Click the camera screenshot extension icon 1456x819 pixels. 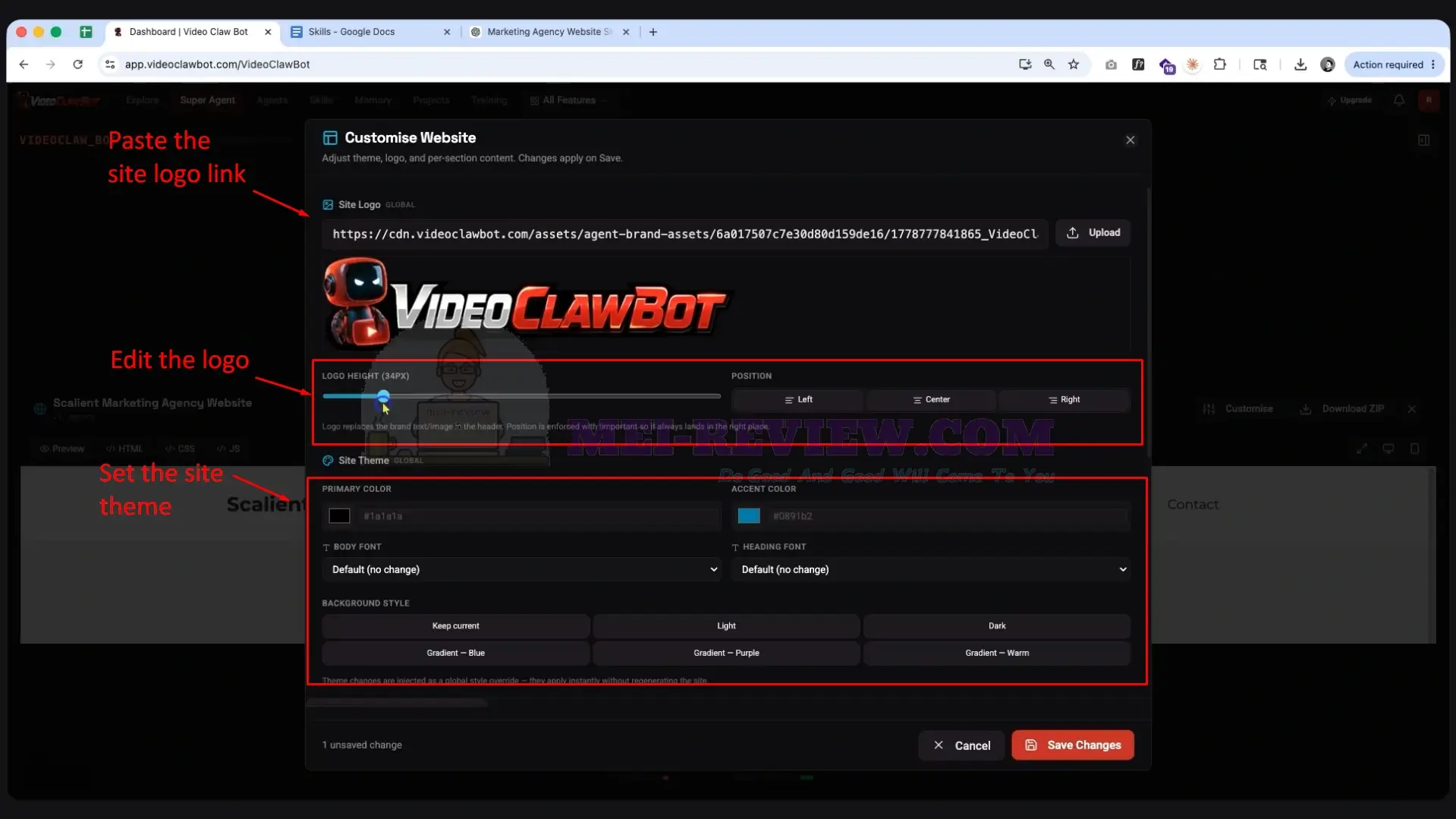click(1111, 65)
